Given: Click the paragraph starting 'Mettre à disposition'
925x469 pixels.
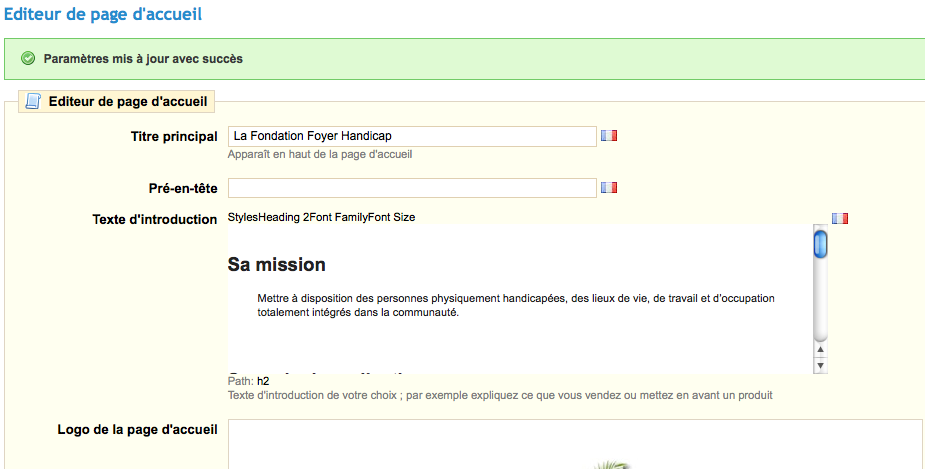Looking at the screenshot, I should [516, 305].
